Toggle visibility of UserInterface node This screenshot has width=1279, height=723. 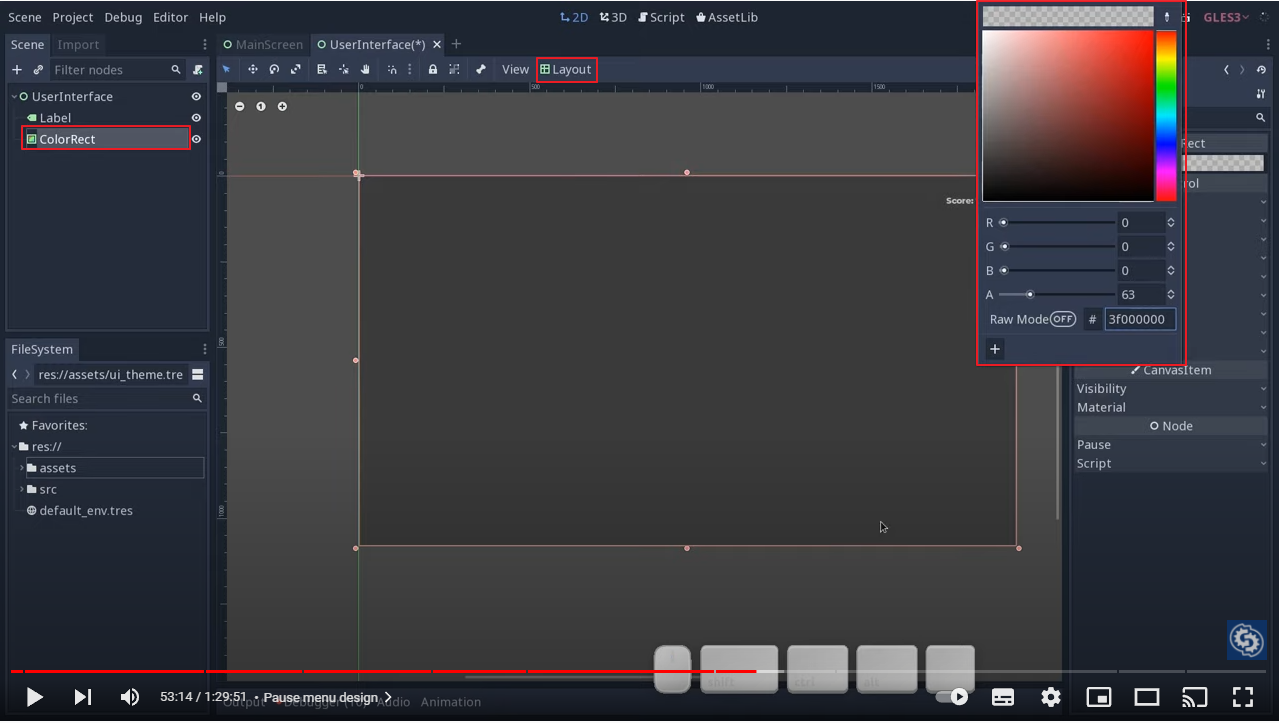coord(196,96)
